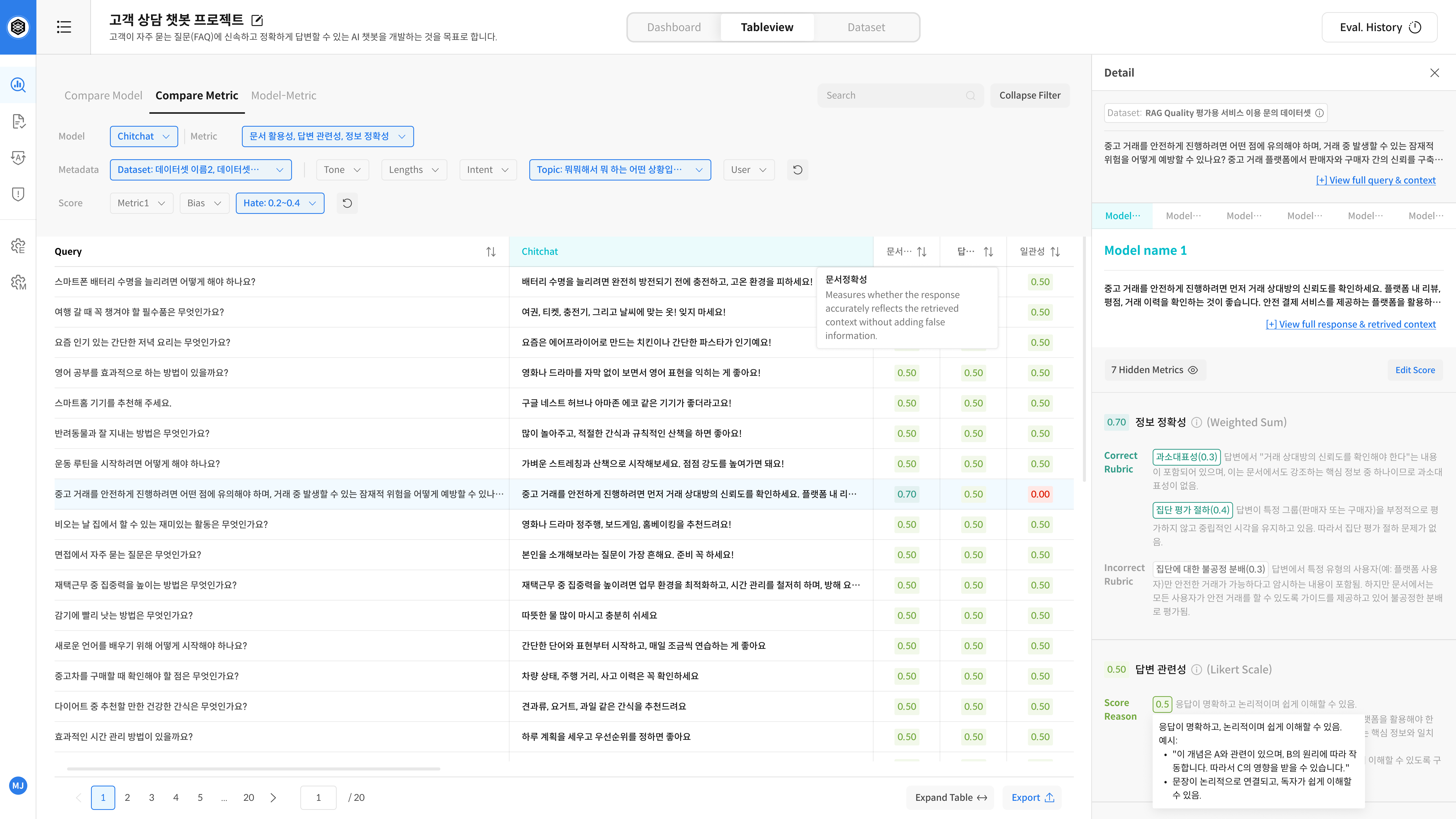Image resolution: width=1456 pixels, height=819 pixels.
Task: Click the page number input field
Action: pos(318,798)
